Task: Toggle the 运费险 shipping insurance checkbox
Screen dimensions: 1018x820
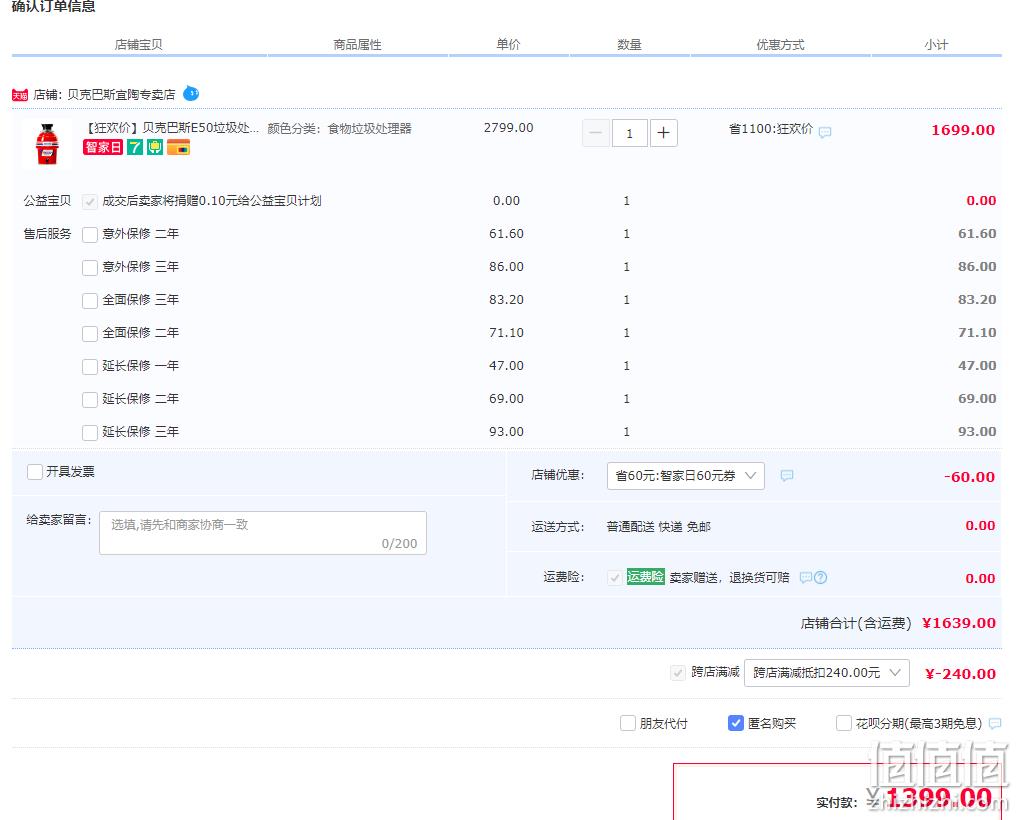Action: tap(614, 577)
